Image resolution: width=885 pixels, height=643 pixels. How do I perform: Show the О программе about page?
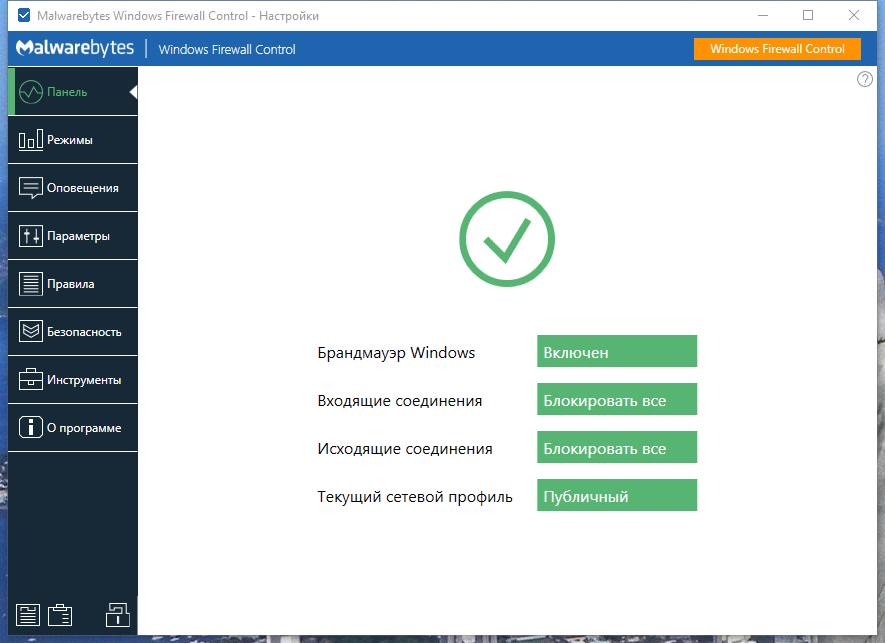tap(73, 428)
